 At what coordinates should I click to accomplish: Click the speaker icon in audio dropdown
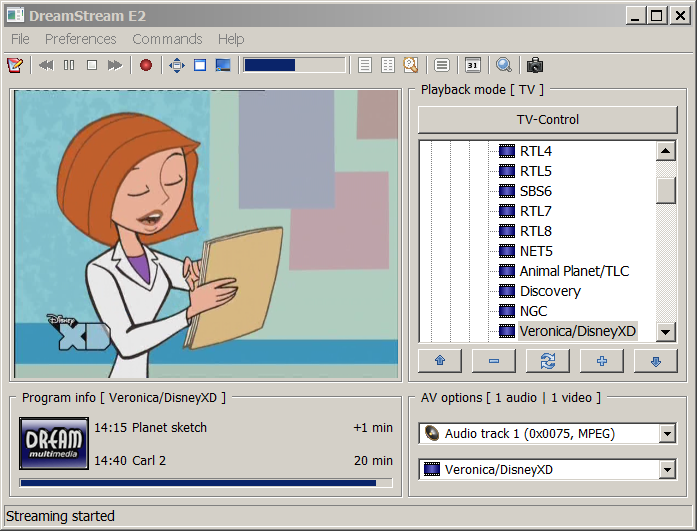click(431, 433)
